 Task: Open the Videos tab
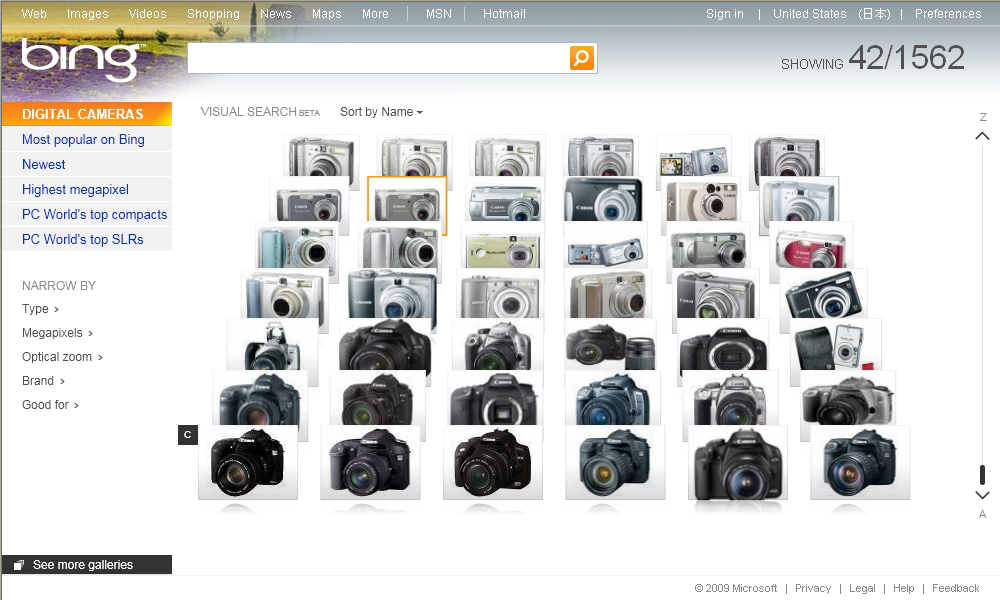point(147,13)
